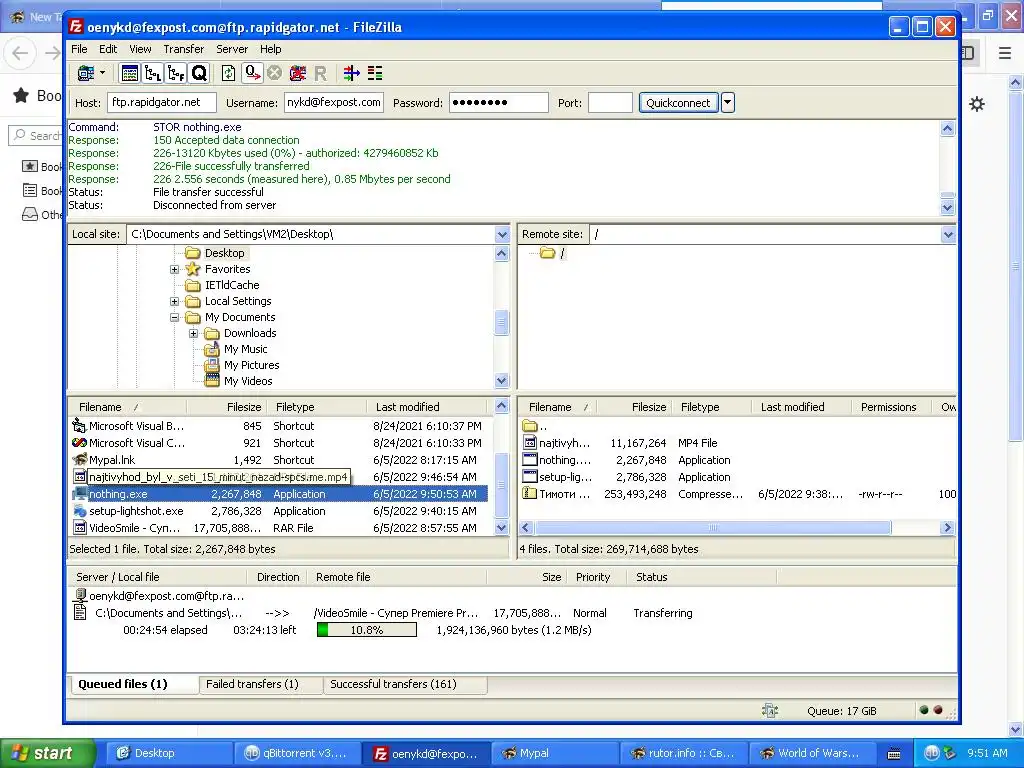Click the Port input field
Screen dimensions: 1024x768
(x=610, y=103)
